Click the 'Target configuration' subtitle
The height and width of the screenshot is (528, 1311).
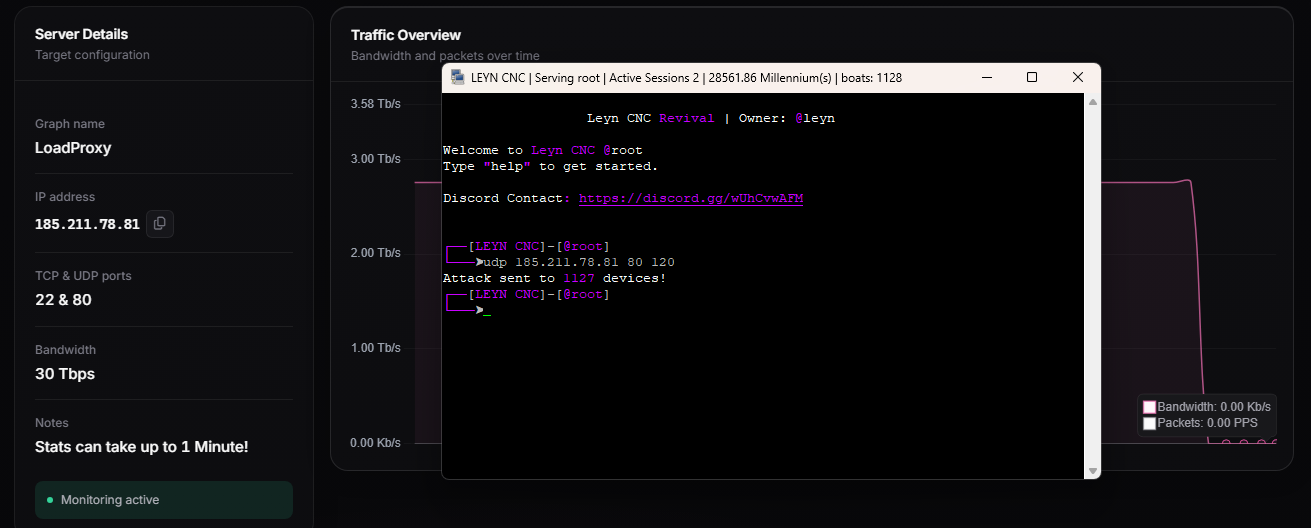pos(92,55)
